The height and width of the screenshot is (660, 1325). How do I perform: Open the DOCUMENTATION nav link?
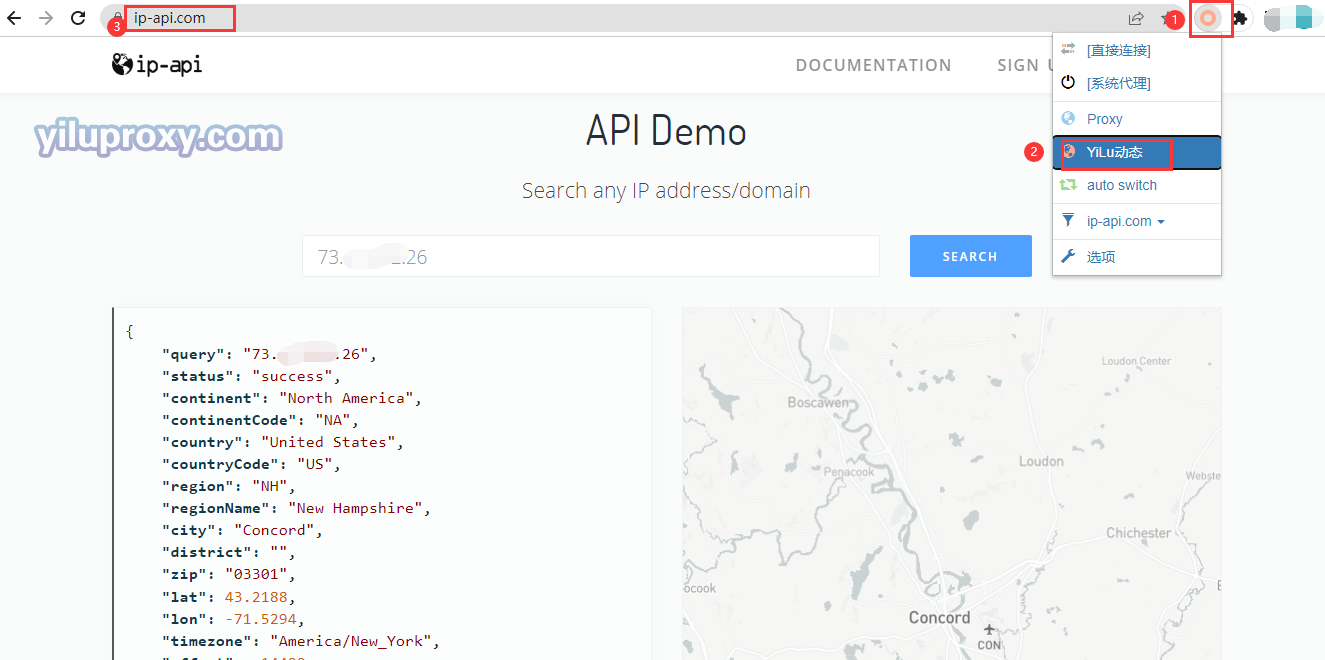click(x=873, y=65)
